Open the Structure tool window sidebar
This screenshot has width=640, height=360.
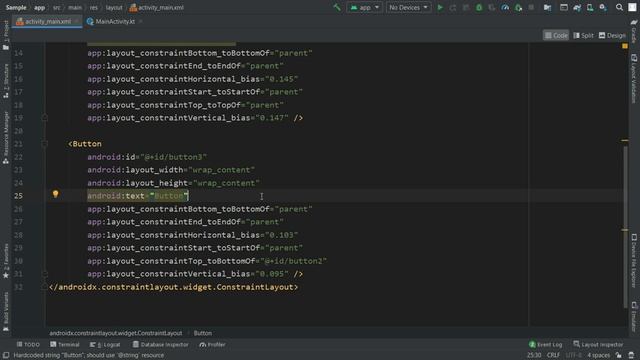(6, 80)
